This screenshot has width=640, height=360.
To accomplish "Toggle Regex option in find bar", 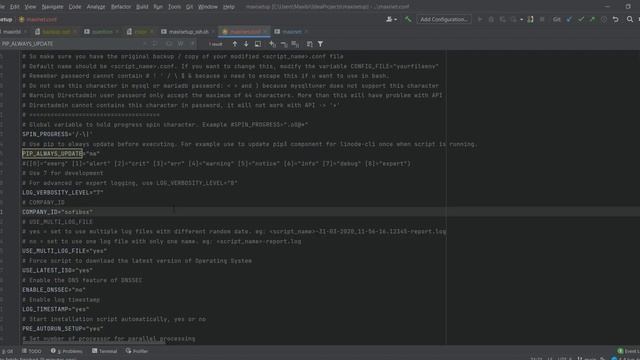I will click(192, 44).
